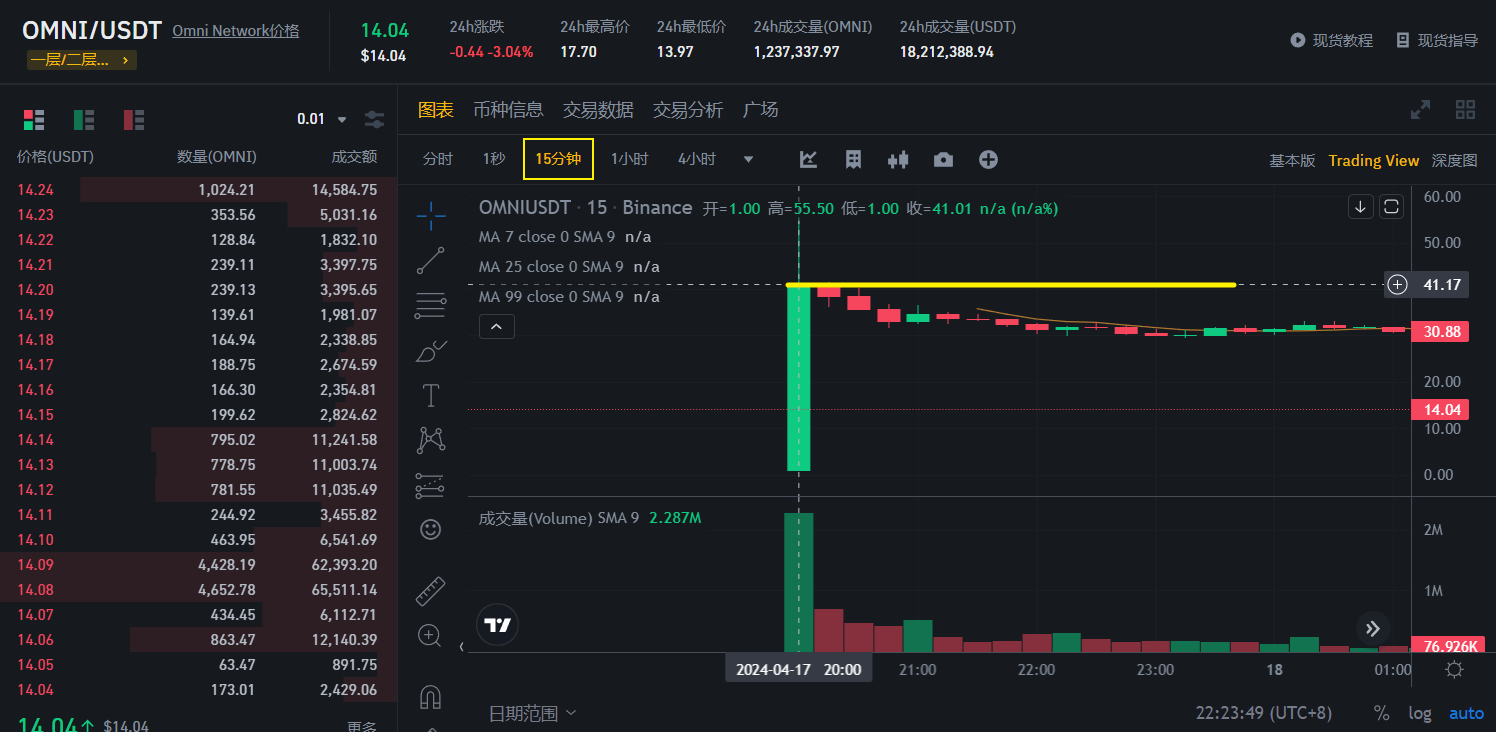
Task: Show only sell orders in order book
Action: [134, 120]
